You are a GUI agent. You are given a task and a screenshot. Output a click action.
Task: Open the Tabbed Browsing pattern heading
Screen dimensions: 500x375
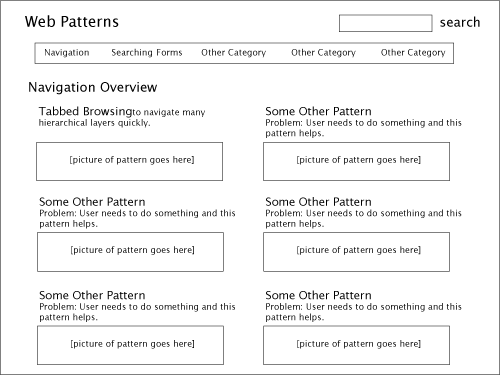[85, 111]
